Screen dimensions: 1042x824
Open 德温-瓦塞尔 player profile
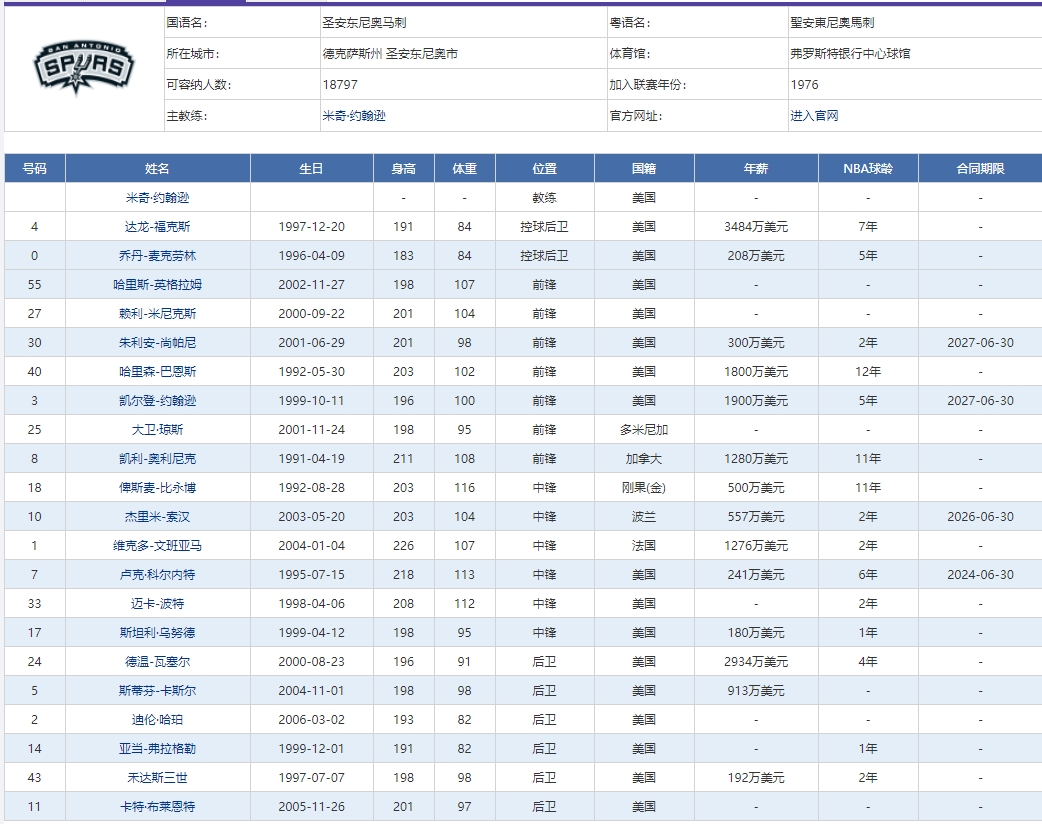pyautogui.click(x=155, y=661)
